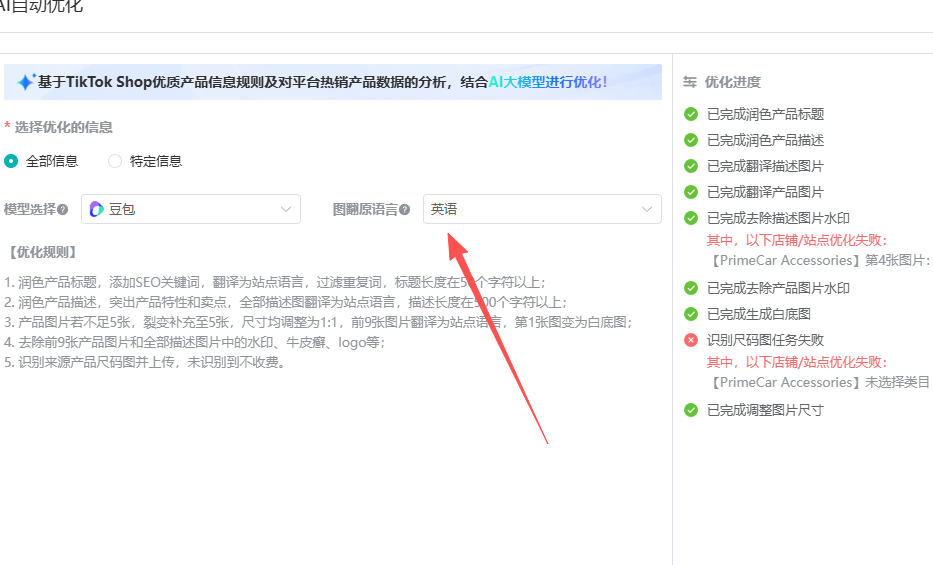Click the help icon next to 图翻原语言
Image resolution: width=933 pixels, height=565 pixels.
click(405, 209)
